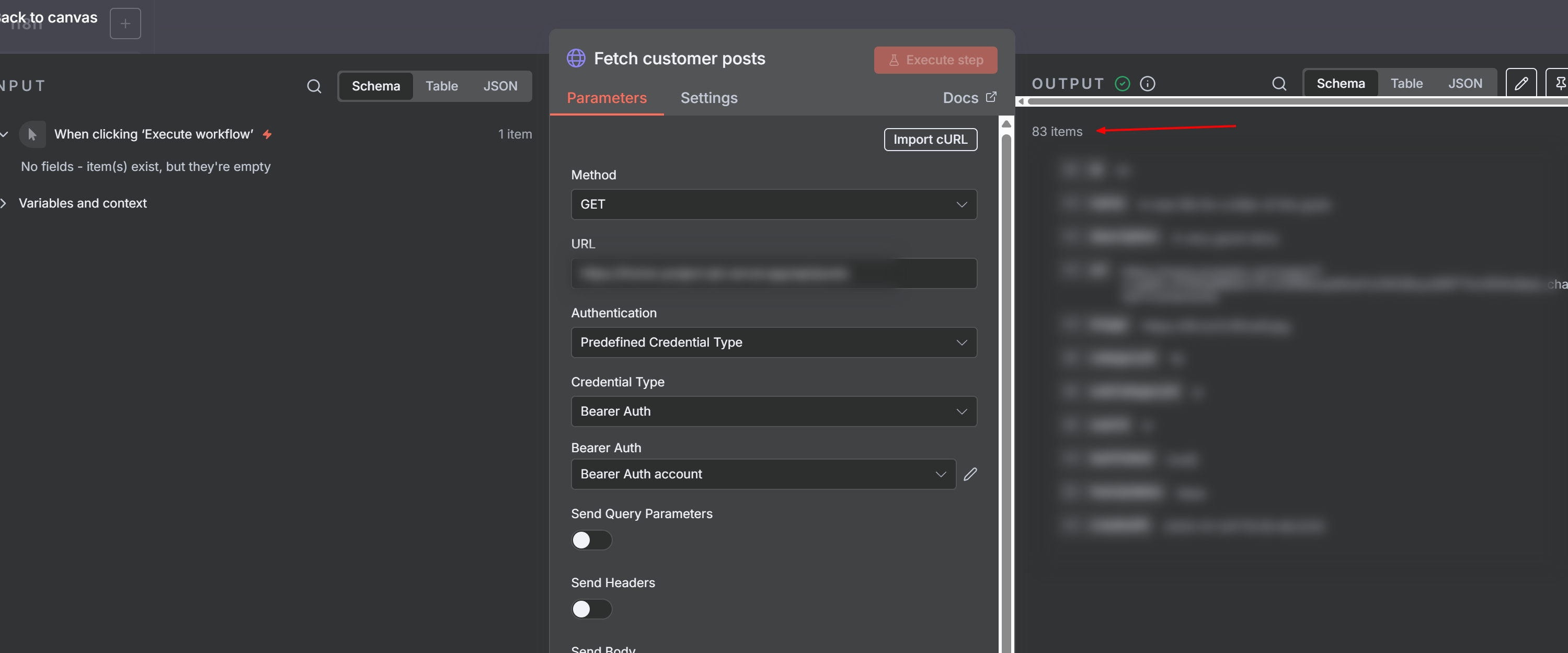Select output Table view
The image size is (1568, 653).
(1406, 83)
